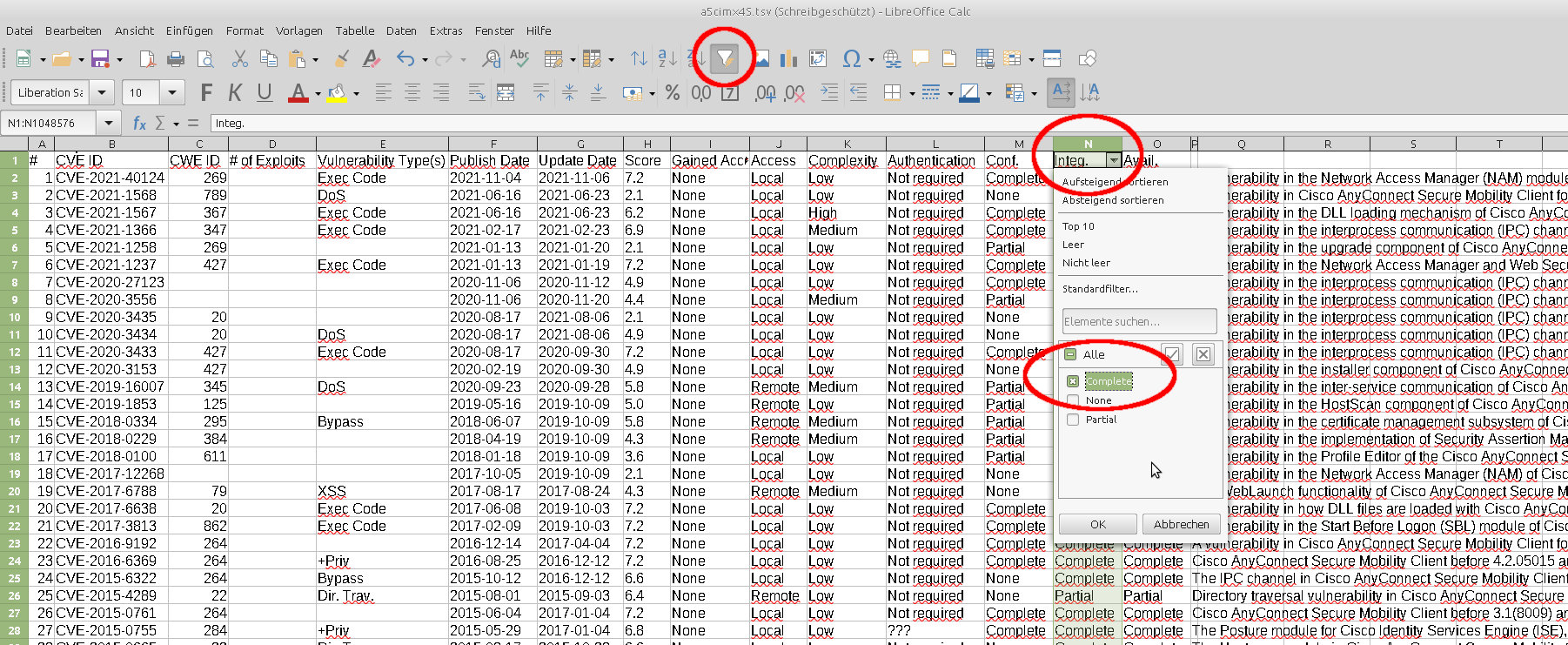Click the Cut scissors icon

click(240, 58)
